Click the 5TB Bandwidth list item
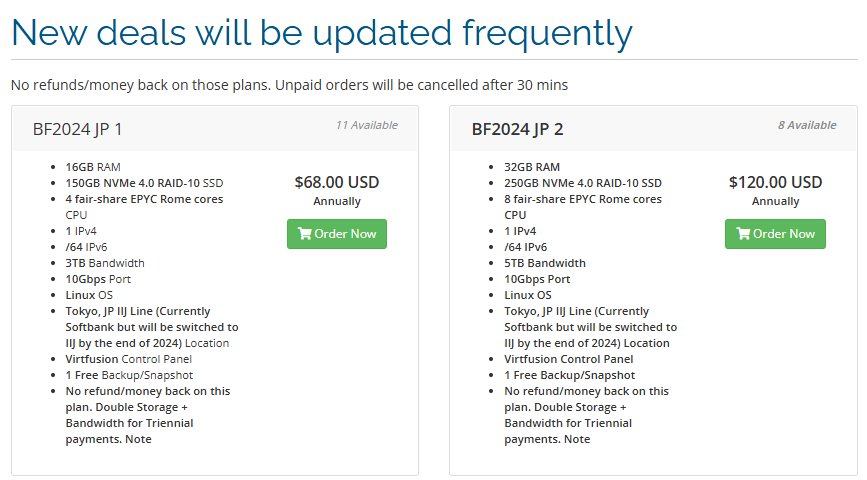The height and width of the screenshot is (480, 867). (x=545, y=263)
